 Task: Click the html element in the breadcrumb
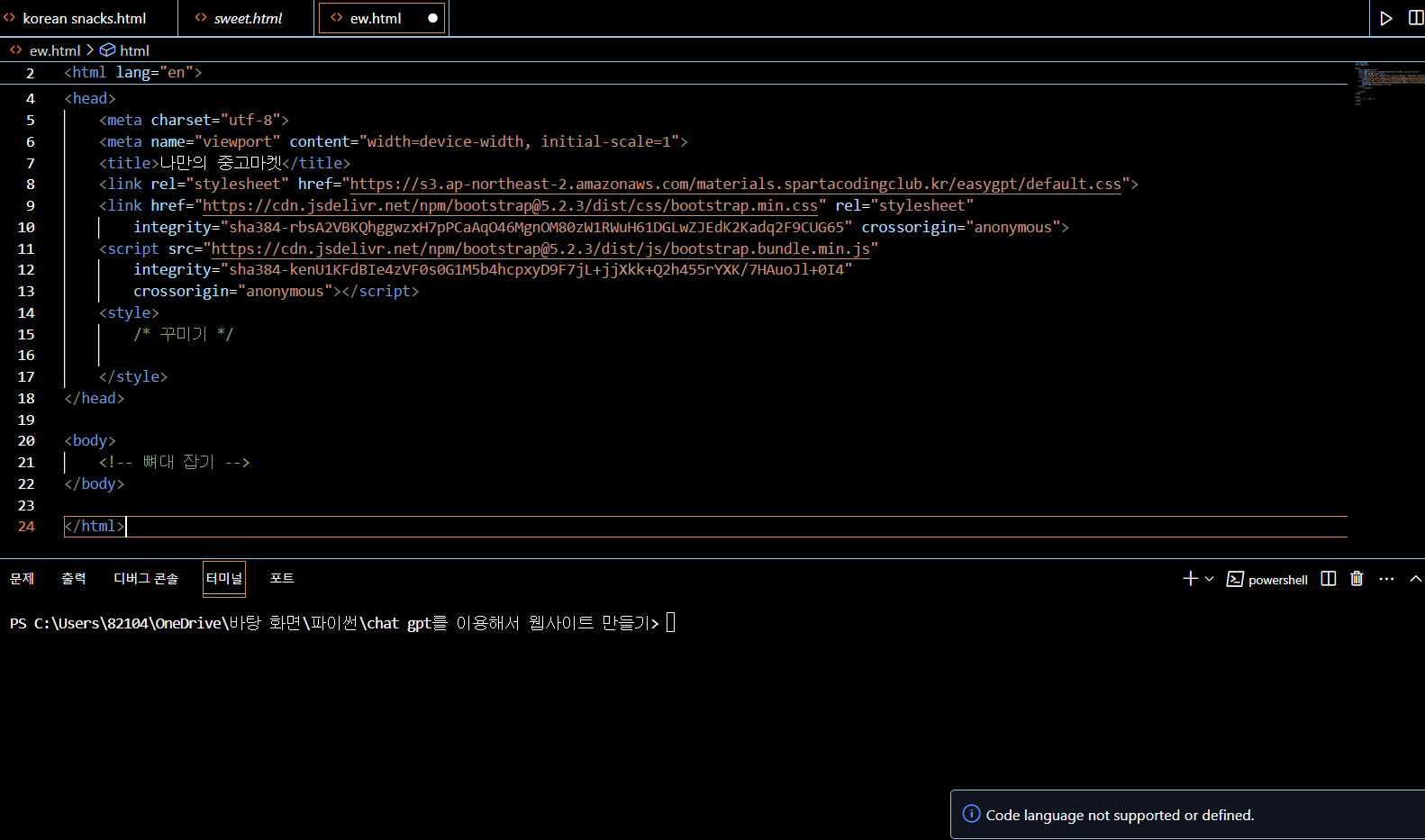pyautogui.click(x=134, y=50)
